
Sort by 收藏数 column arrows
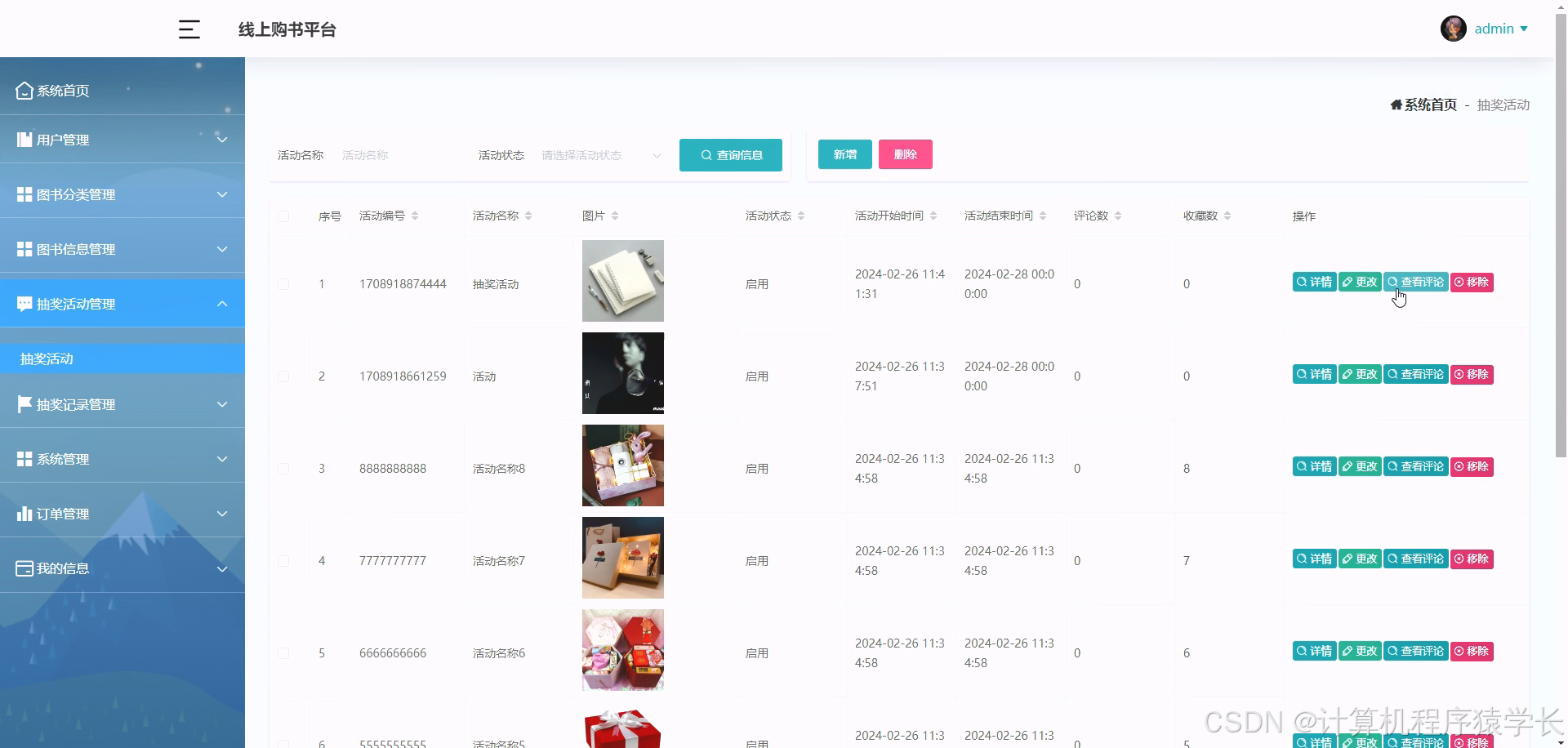(x=1227, y=216)
